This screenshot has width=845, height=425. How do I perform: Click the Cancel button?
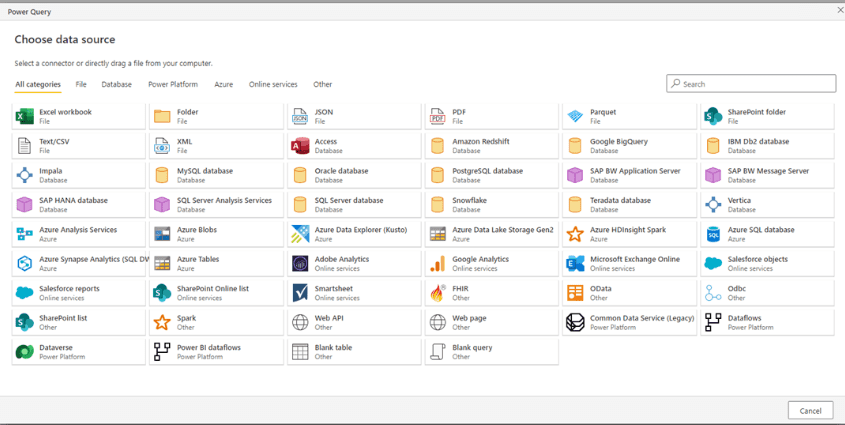click(x=811, y=410)
